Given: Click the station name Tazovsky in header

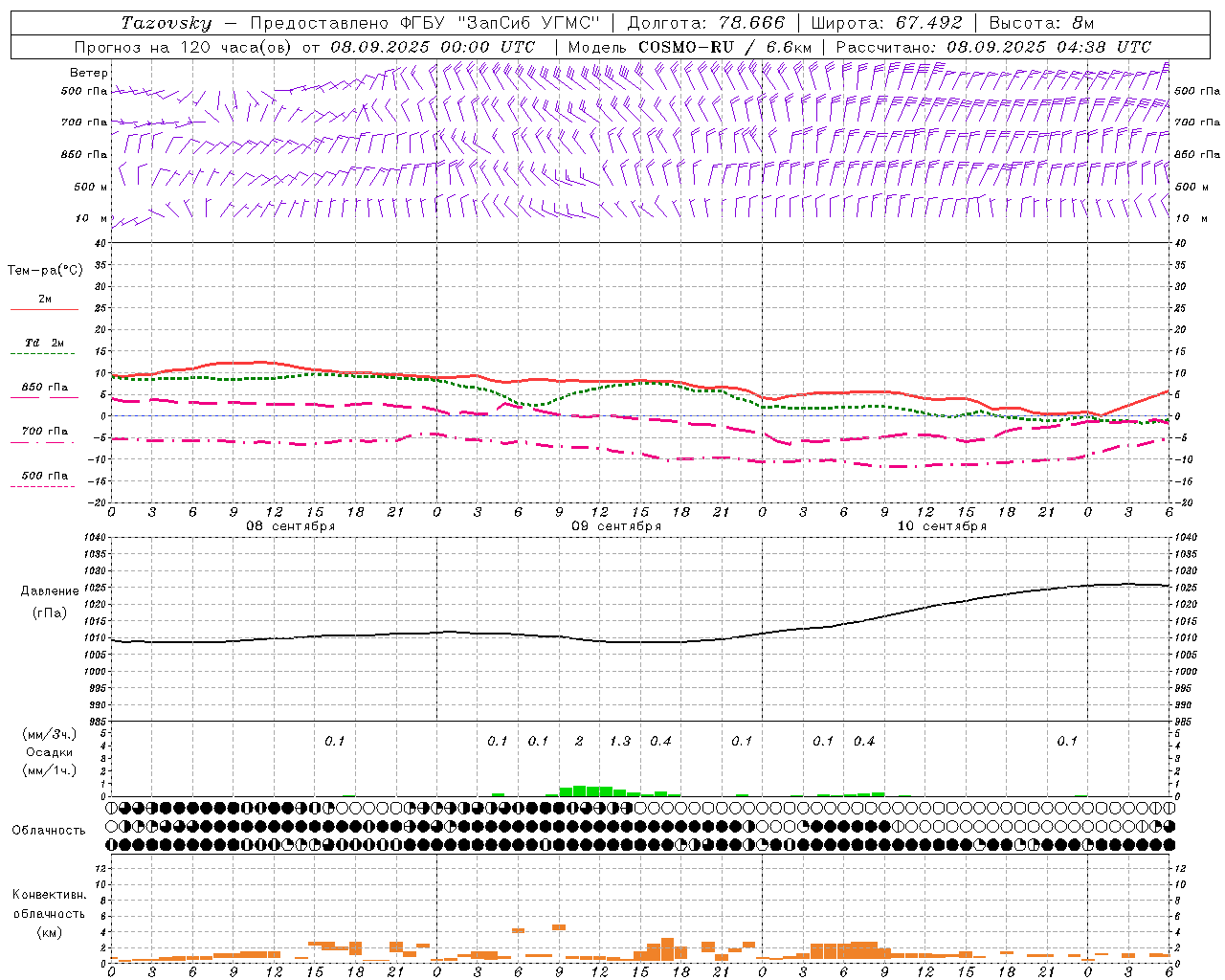Looking at the screenshot, I should click(166, 23).
